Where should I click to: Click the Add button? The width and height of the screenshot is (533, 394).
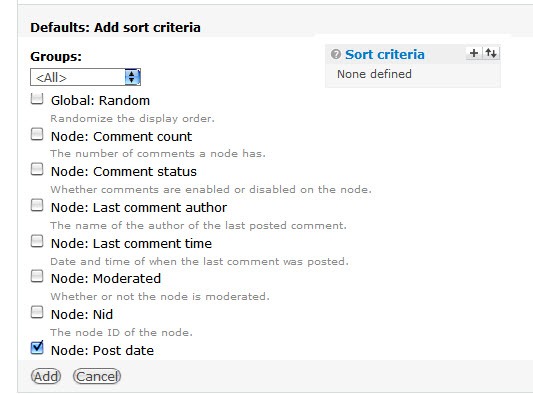pyautogui.click(x=46, y=376)
